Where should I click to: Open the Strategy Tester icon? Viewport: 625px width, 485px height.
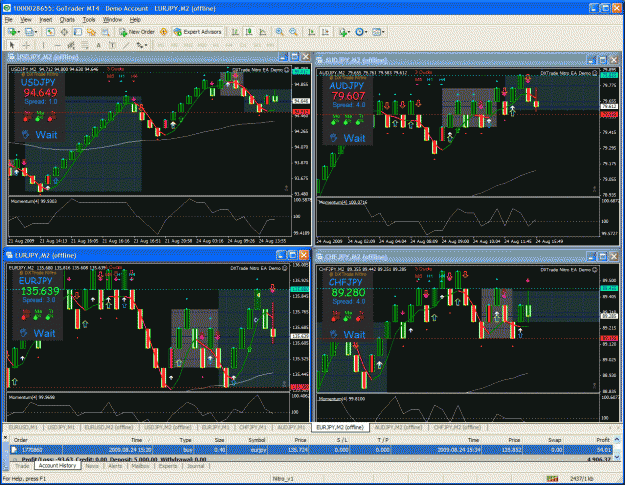point(105,32)
